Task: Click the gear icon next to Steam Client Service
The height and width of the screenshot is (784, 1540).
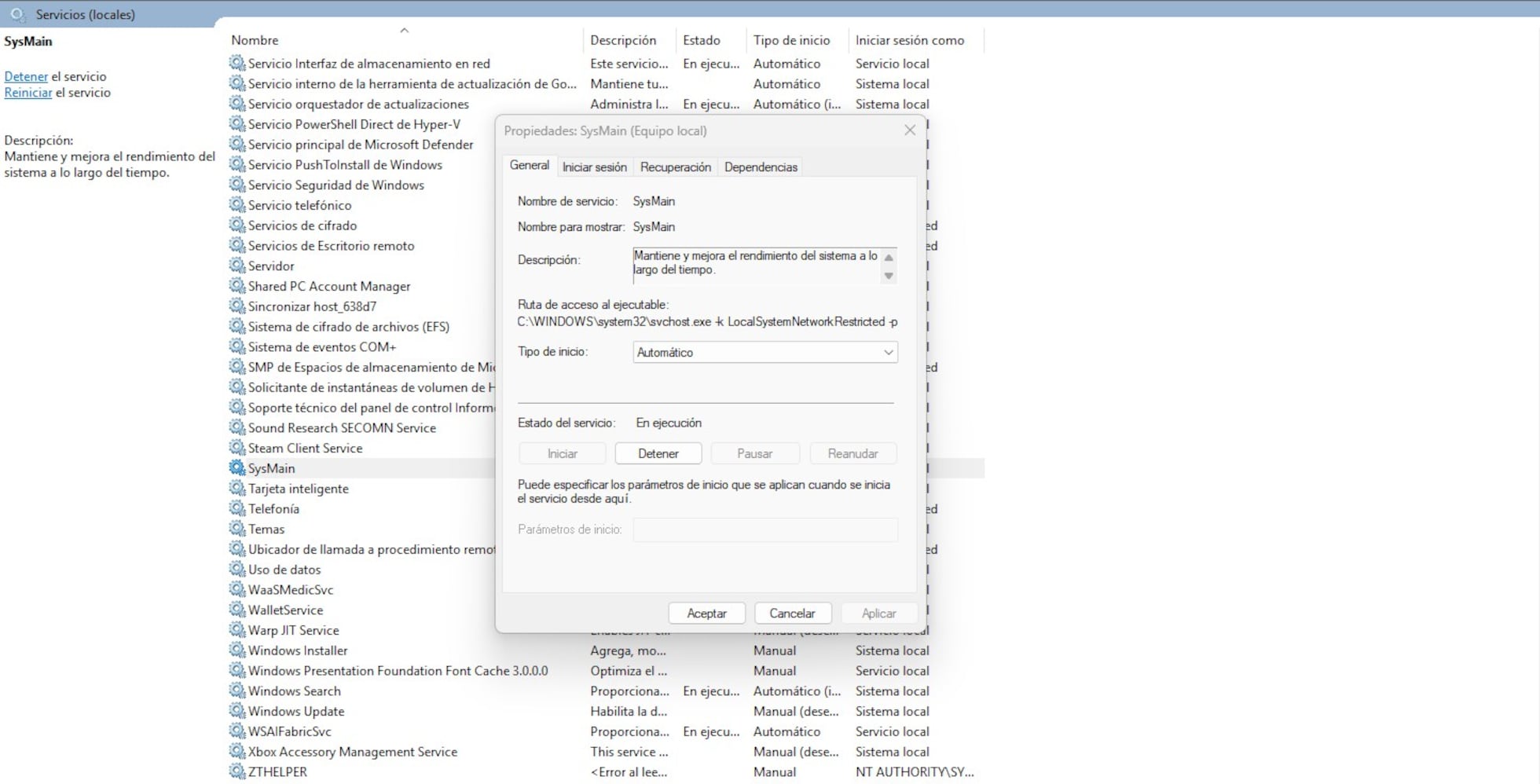Action: [x=236, y=448]
